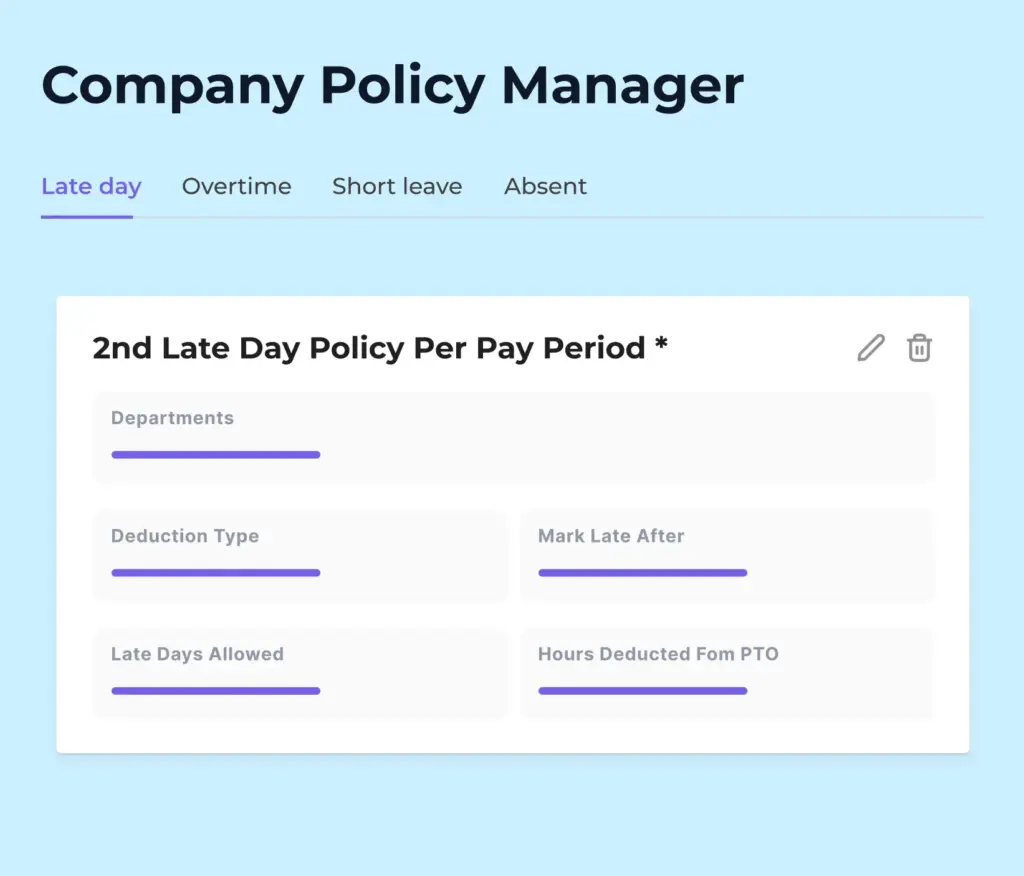This screenshot has height=876, width=1024.
Task: Click the pencil icon to edit the policy
Action: coord(869,347)
